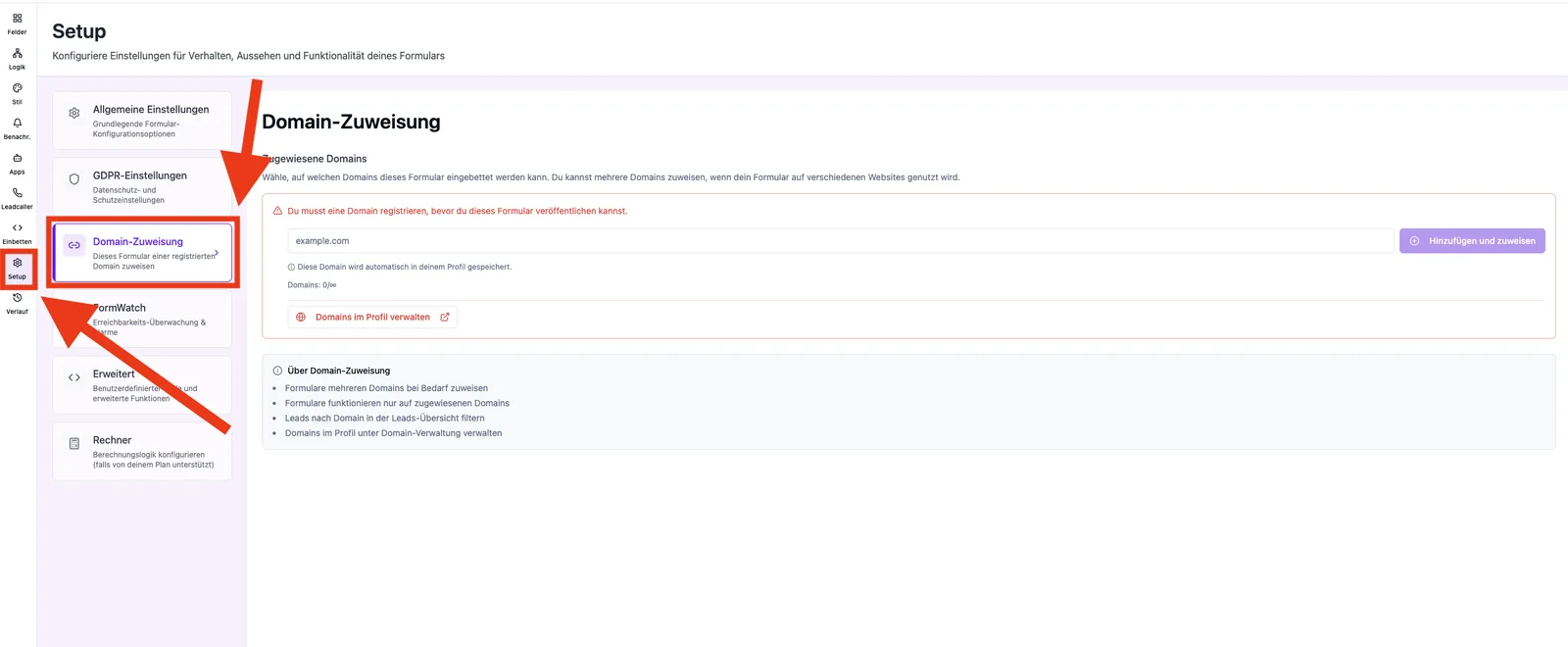
Task: Click info icon before Diese Domain wird
Action: (x=291, y=267)
